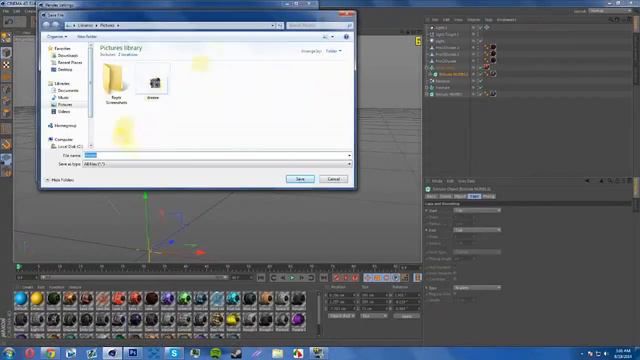Toggle Hull Inwards checkbox
Viewport: 640px width, 360px height.
coord(455,267)
